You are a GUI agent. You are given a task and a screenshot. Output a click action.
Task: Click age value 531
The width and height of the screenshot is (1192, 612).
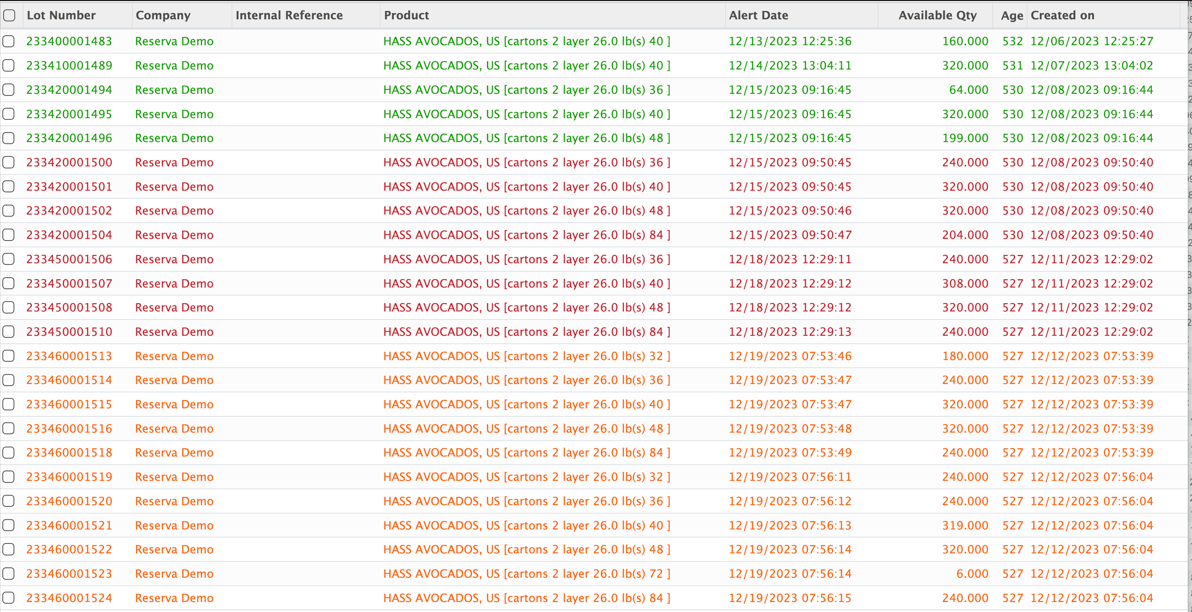pyautogui.click(x=1012, y=66)
